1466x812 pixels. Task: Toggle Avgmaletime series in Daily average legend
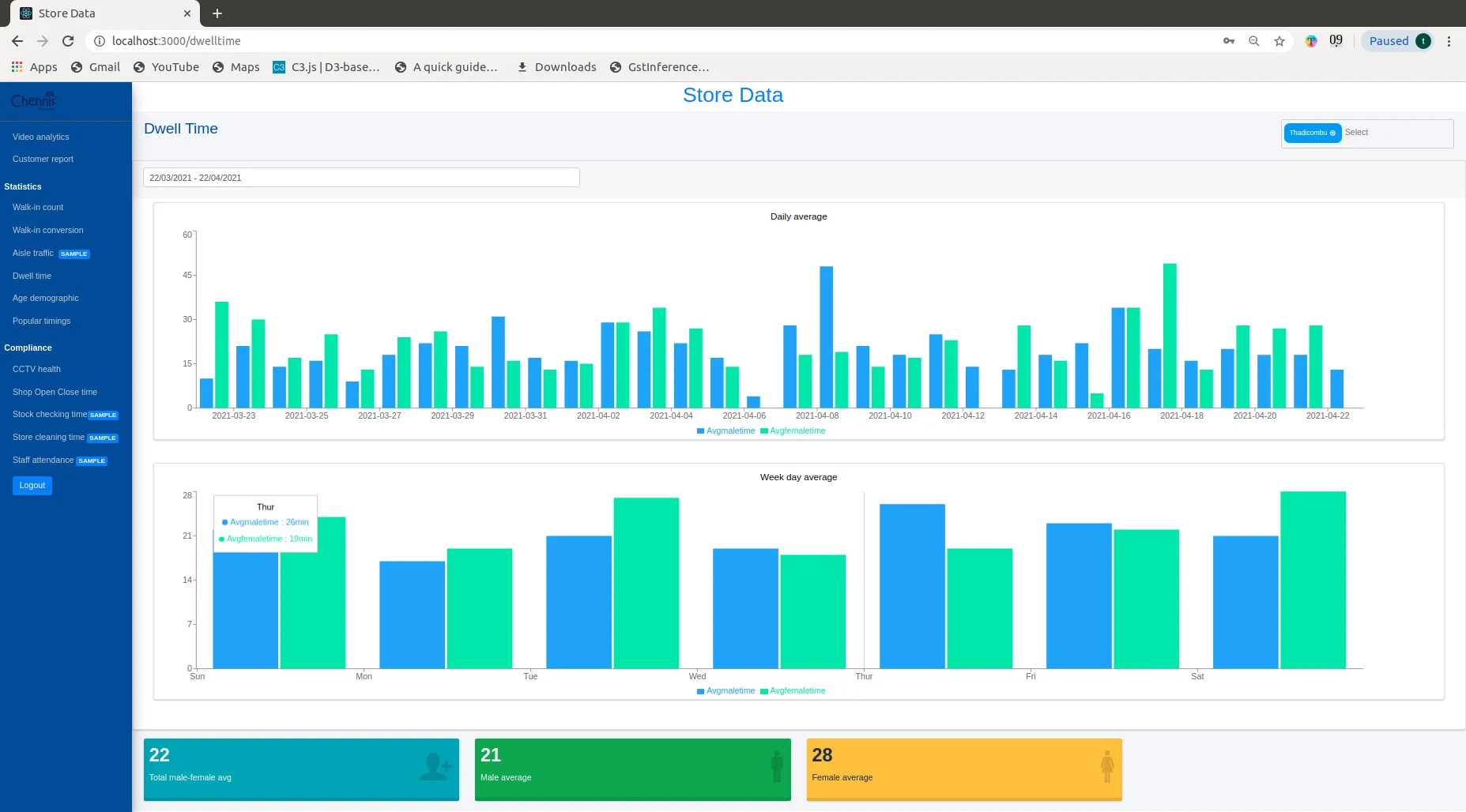click(725, 431)
